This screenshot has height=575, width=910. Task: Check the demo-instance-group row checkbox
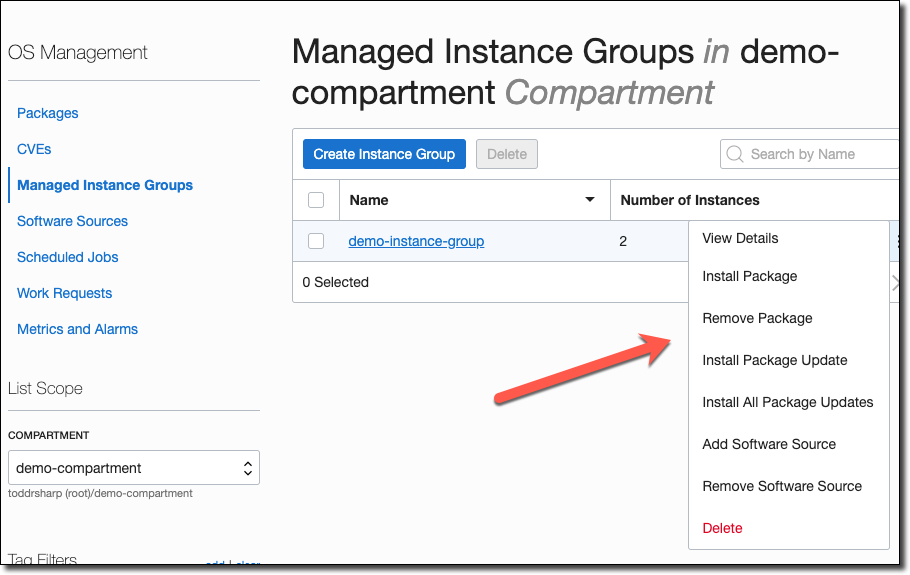click(x=316, y=241)
